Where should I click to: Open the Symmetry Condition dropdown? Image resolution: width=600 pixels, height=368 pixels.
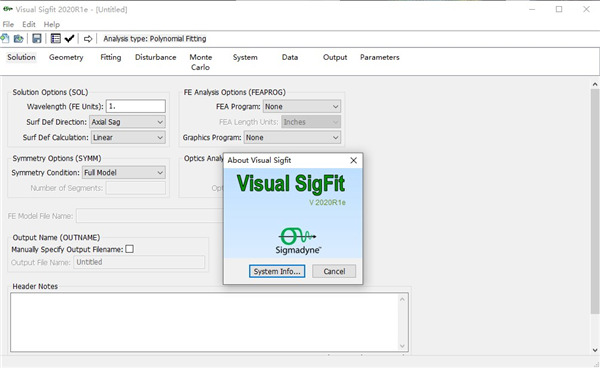(x=124, y=173)
